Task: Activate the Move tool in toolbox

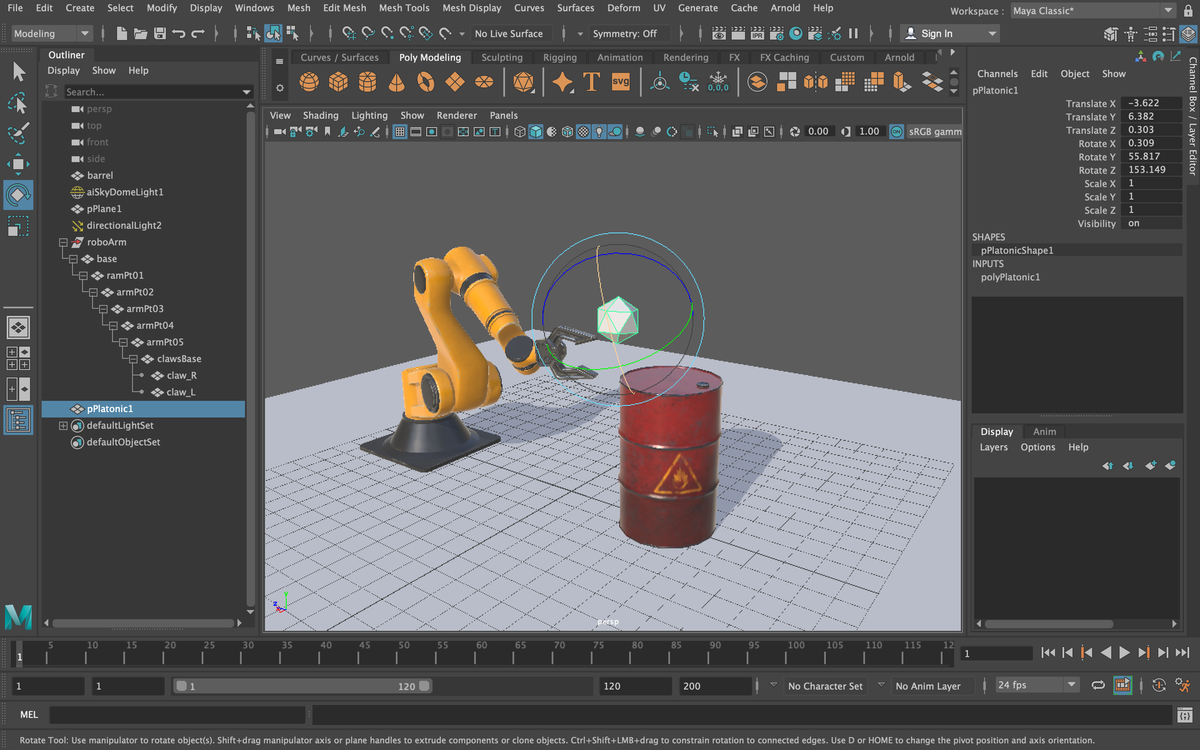Action: pos(18,164)
